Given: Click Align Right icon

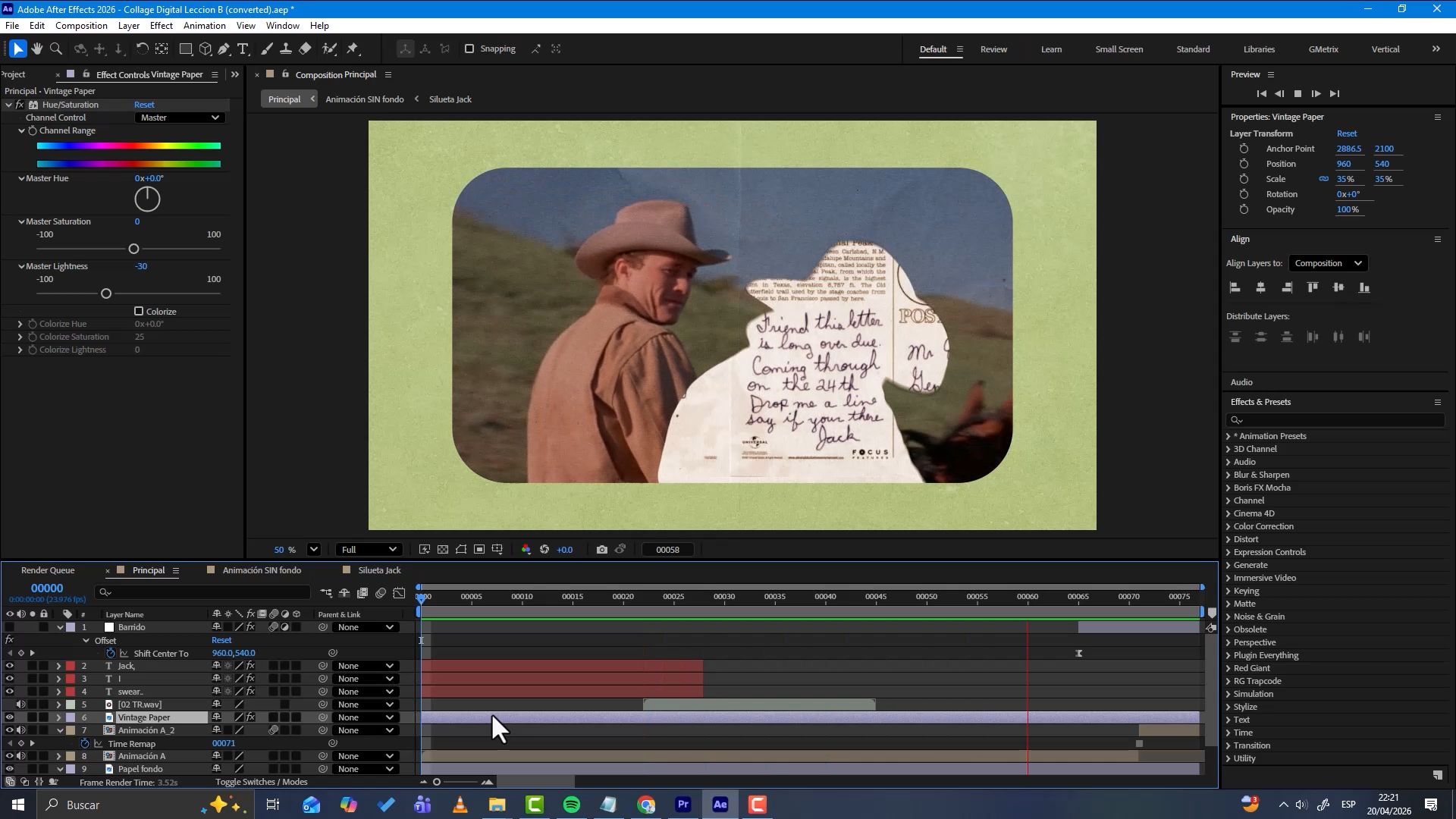Looking at the screenshot, I should pos(1287,287).
